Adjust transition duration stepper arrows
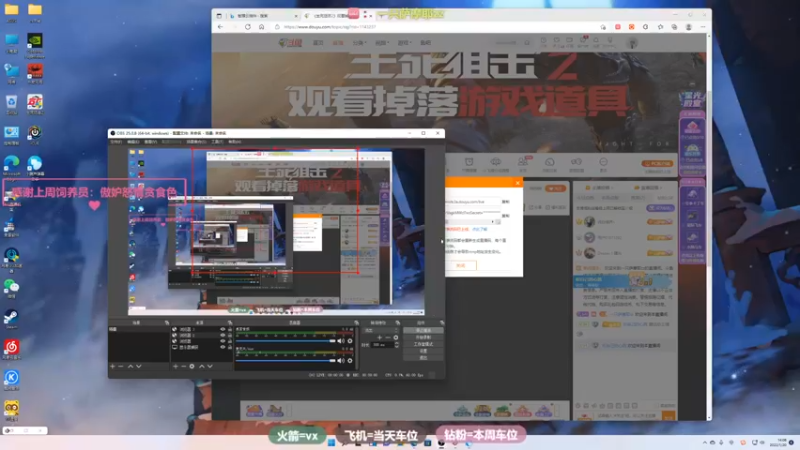 [x=396, y=345]
